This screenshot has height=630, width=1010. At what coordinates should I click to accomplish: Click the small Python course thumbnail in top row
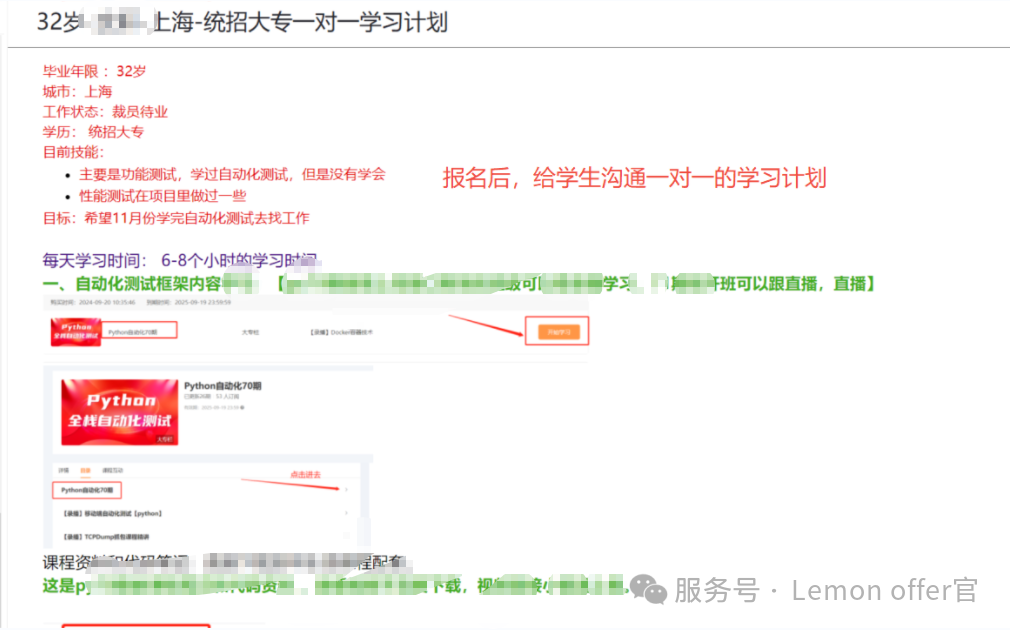(72, 331)
